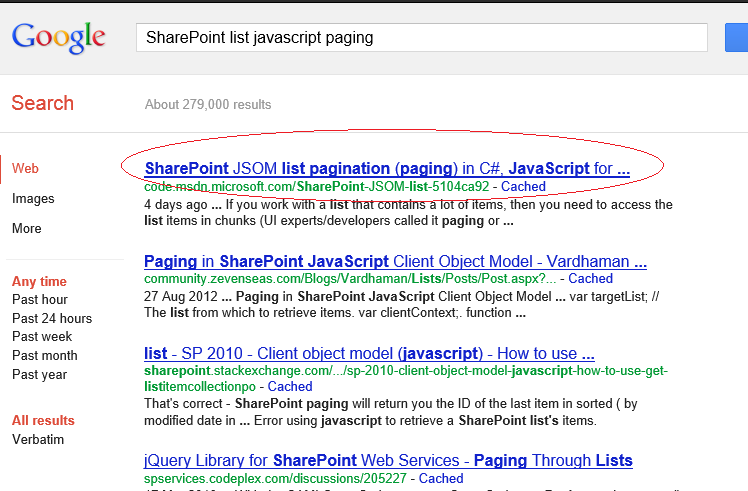Click the spservices.codeplex.com/discussions green URL
Screen dimensions: 748x491
pyautogui.click(x=275, y=479)
